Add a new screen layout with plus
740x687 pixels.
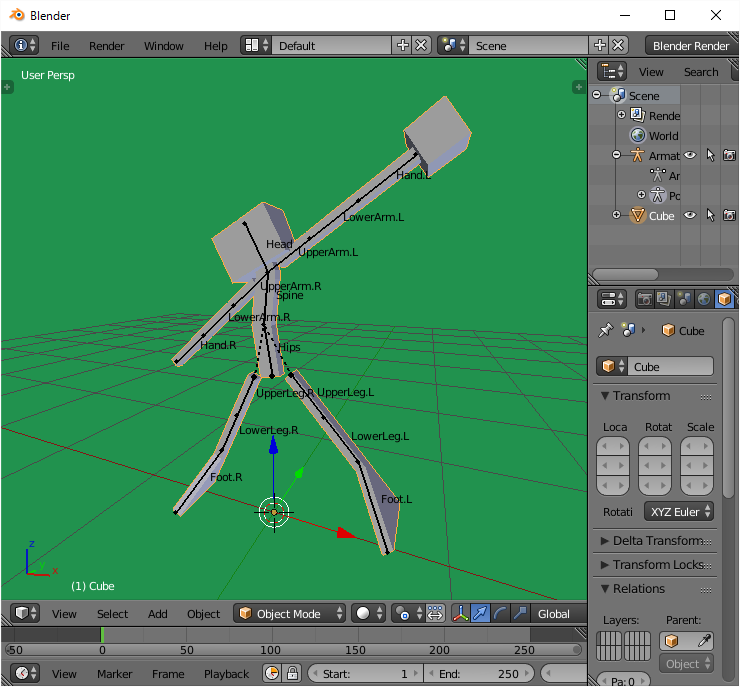(x=403, y=46)
